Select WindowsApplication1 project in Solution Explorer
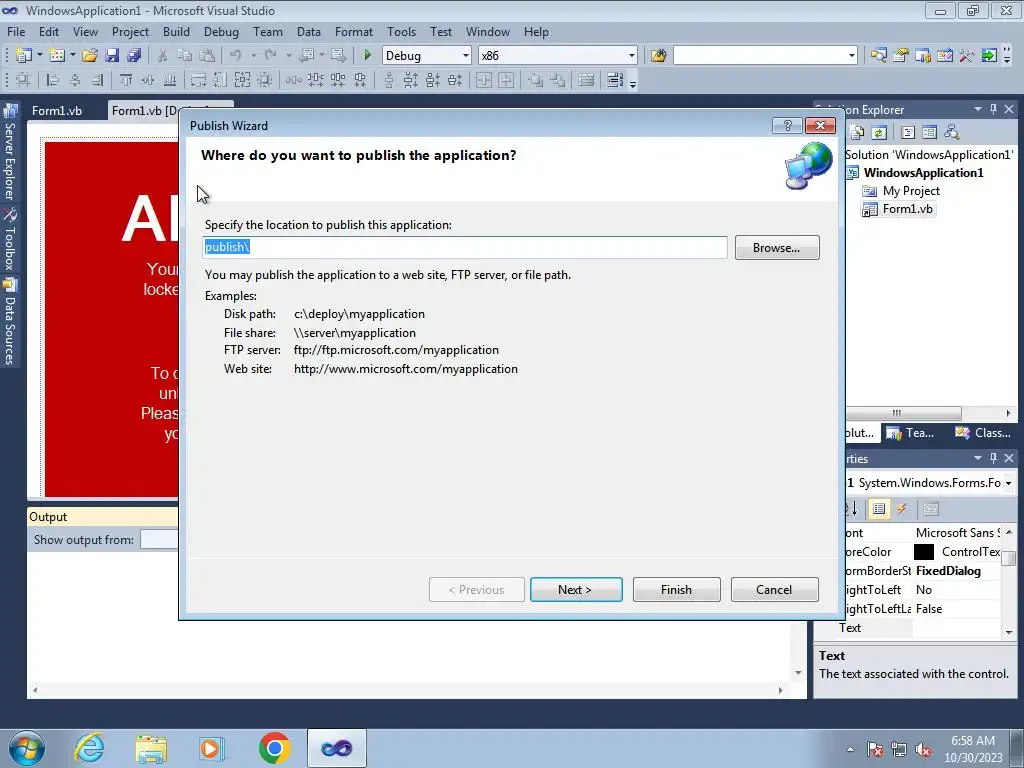Image resolution: width=1024 pixels, height=768 pixels. point(923,172)
